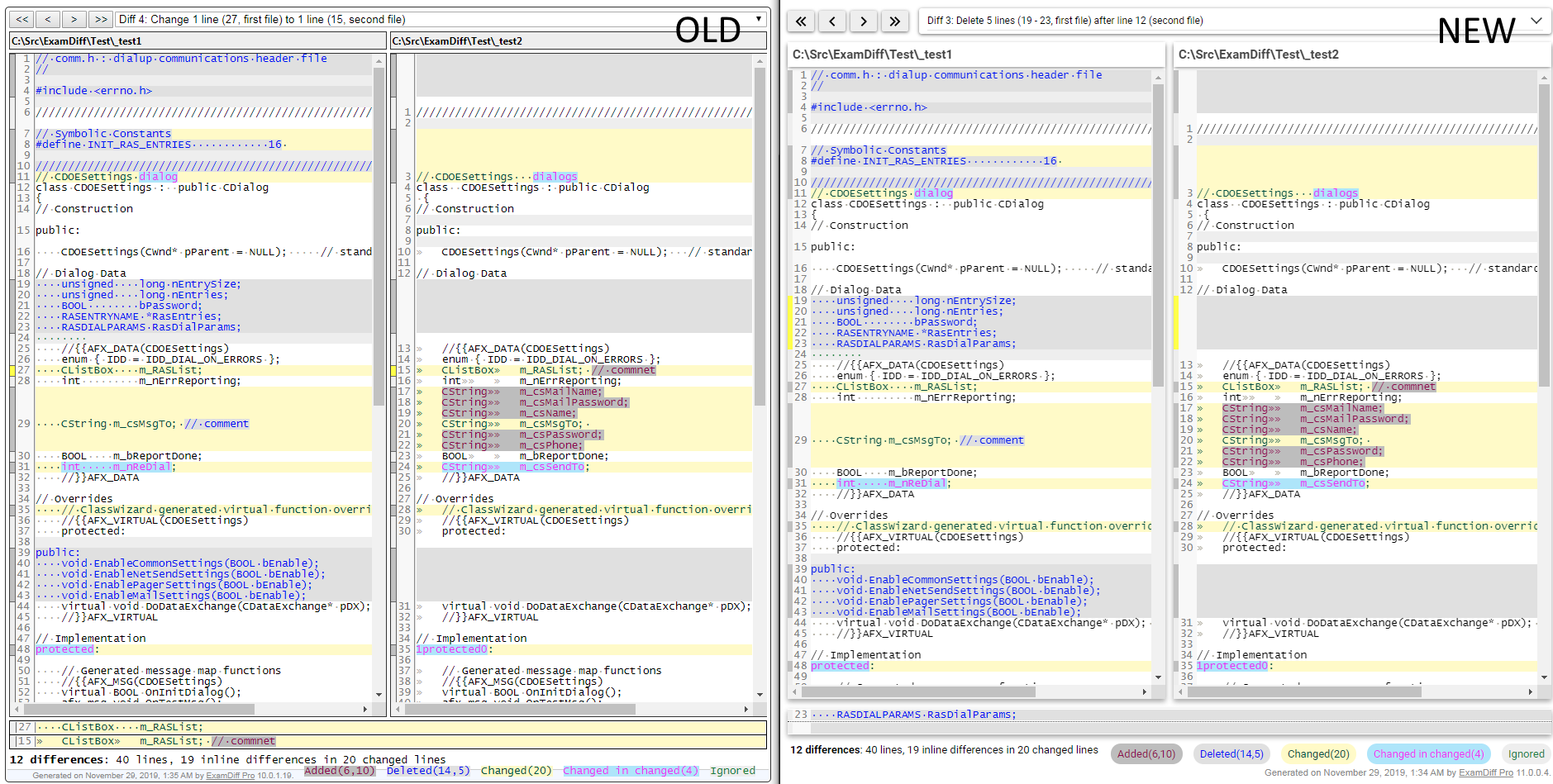Select line 15 CListBox commnet line in OLD right pane
The height and width of the screenshot is (784, 1553).
click(584, 370)
